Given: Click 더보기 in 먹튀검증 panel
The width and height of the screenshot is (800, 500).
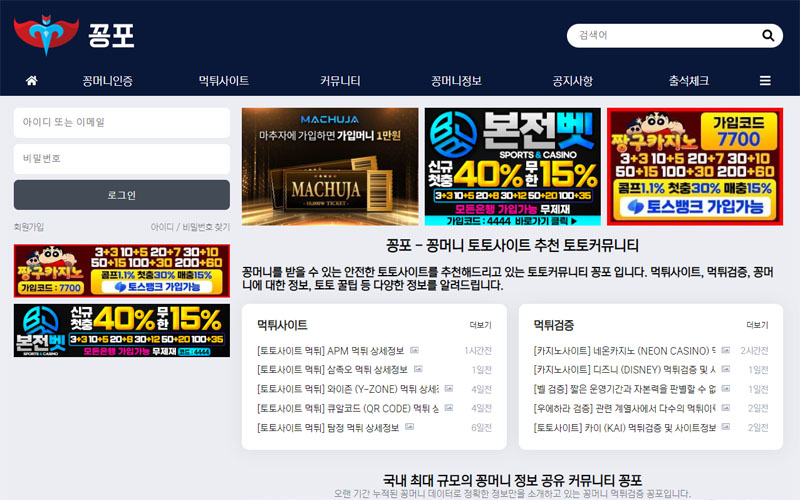Looking at the screenshot, I should (x=757, y=325).
